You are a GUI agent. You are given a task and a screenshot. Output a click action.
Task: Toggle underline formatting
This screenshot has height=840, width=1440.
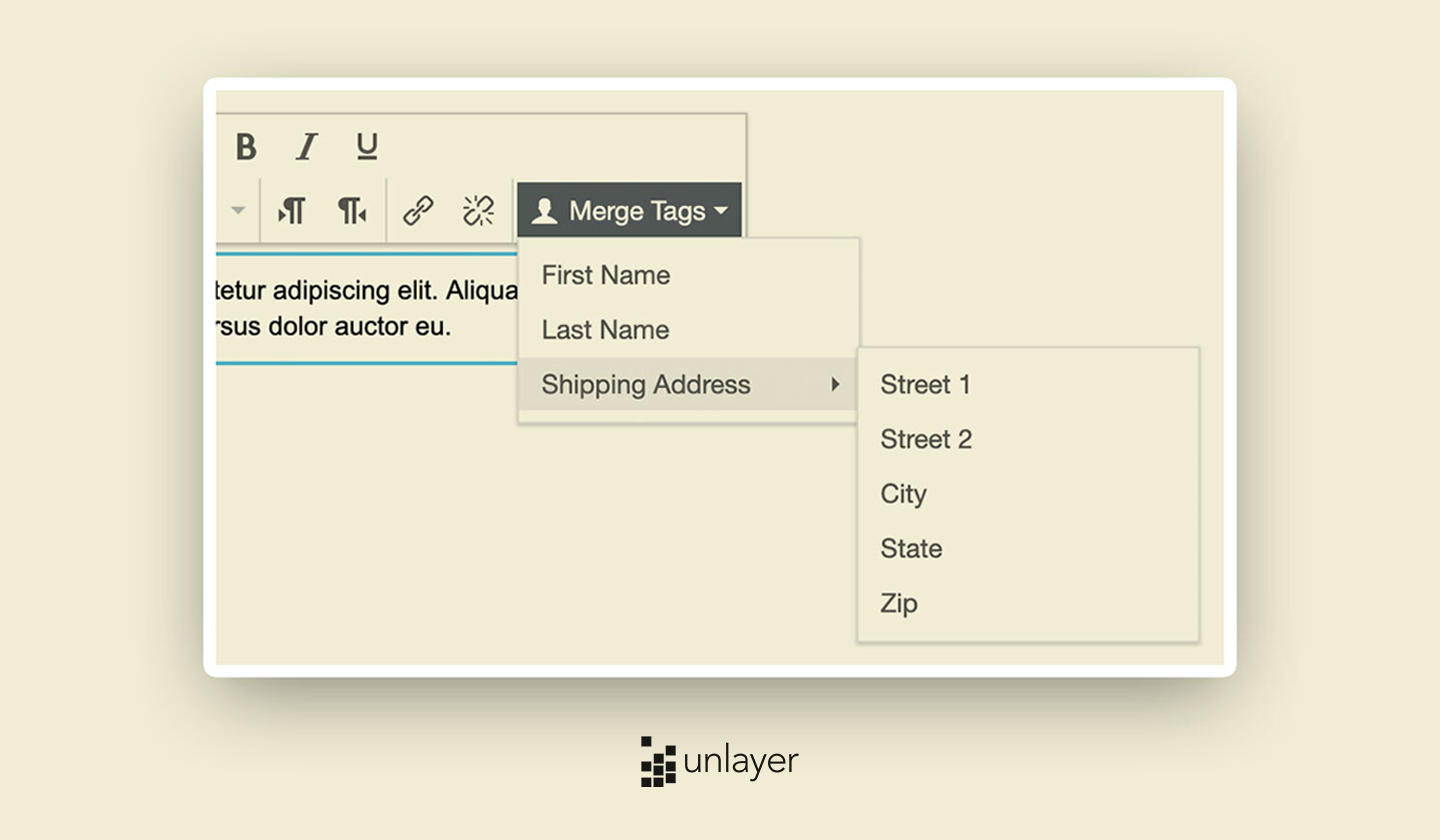pyautogui.click(x=366, y=147)
